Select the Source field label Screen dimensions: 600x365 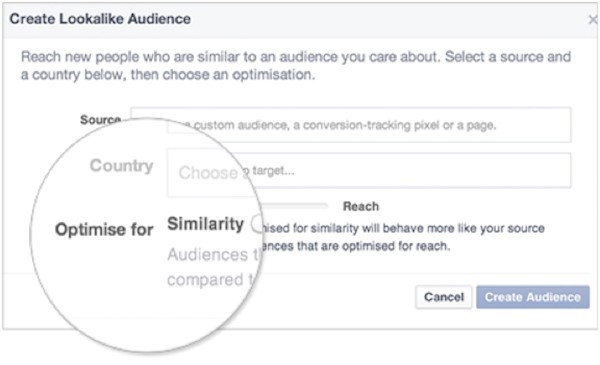click(101, 120)
